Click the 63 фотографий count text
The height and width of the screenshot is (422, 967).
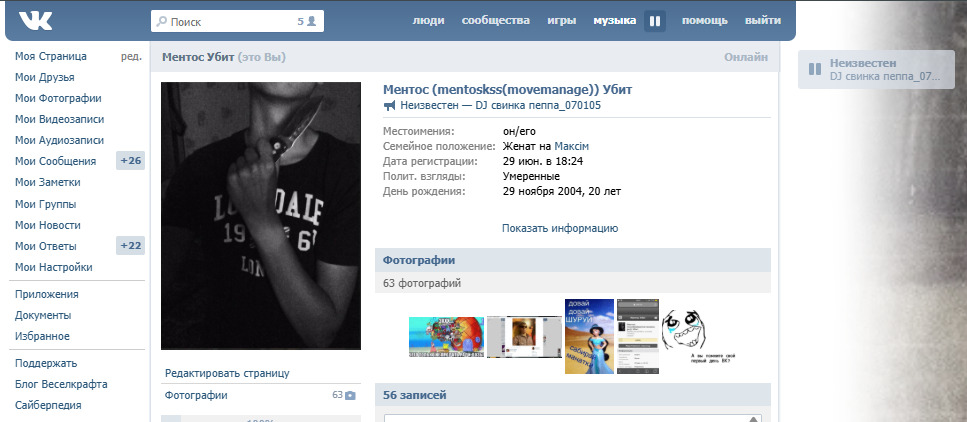(x=422, y=284)
